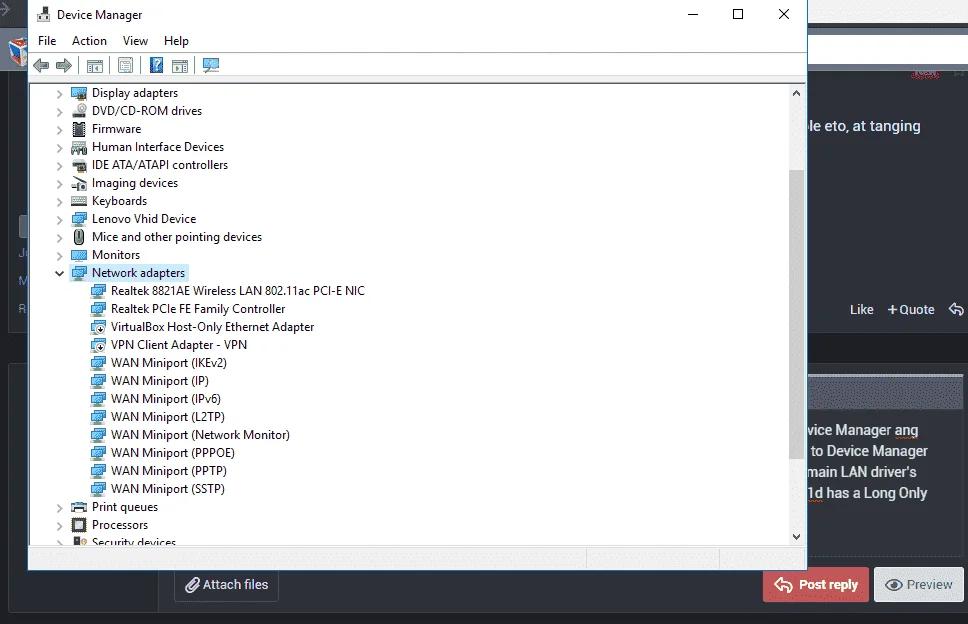
Task: Open the Action menu
Action: coord(90,41)
